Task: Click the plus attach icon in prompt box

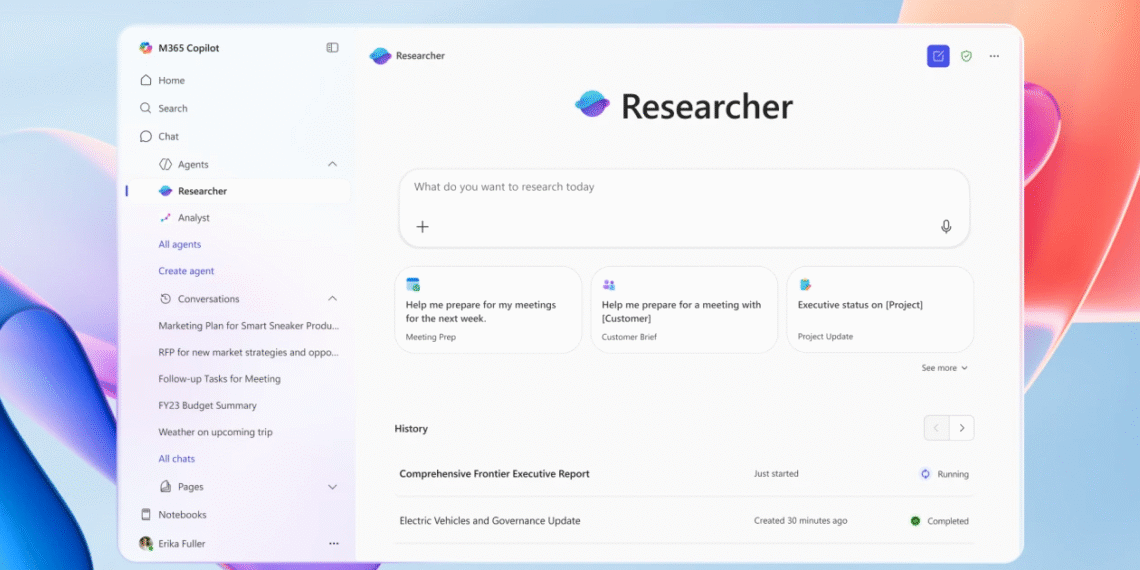Action: 422,227
